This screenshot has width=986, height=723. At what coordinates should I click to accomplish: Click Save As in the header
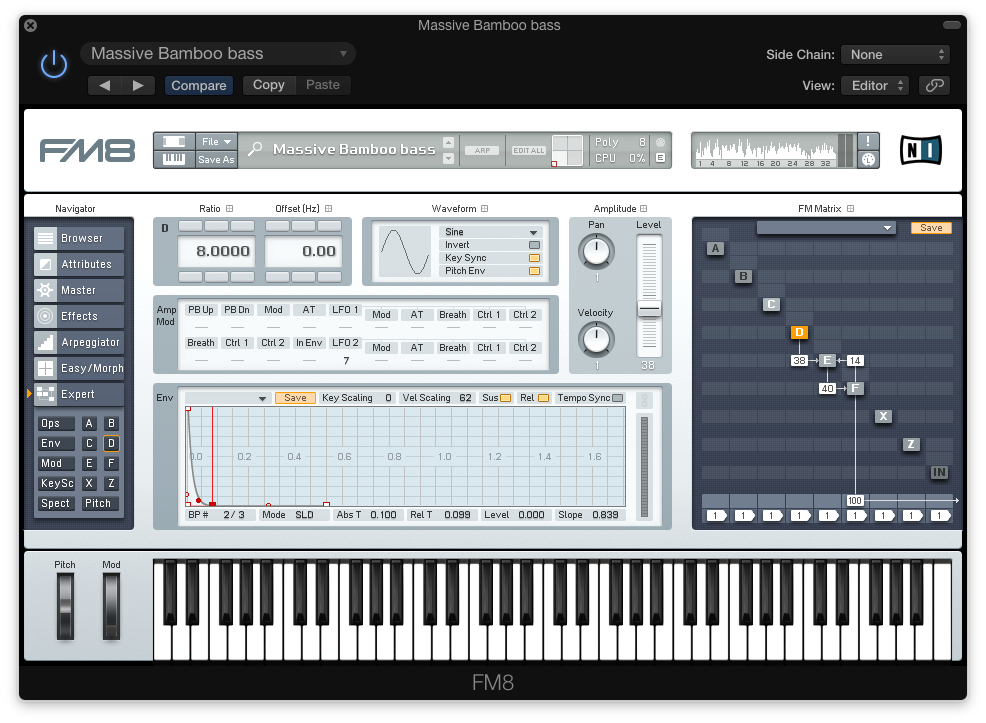(216, 159)
